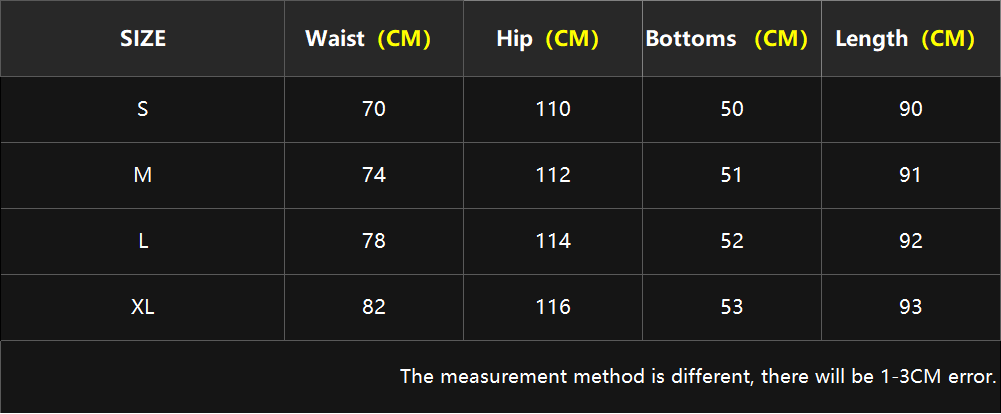Click hip value 110 in S row
The height and width of the screenshot is (414, 1001).
click(x=553, y=110)
